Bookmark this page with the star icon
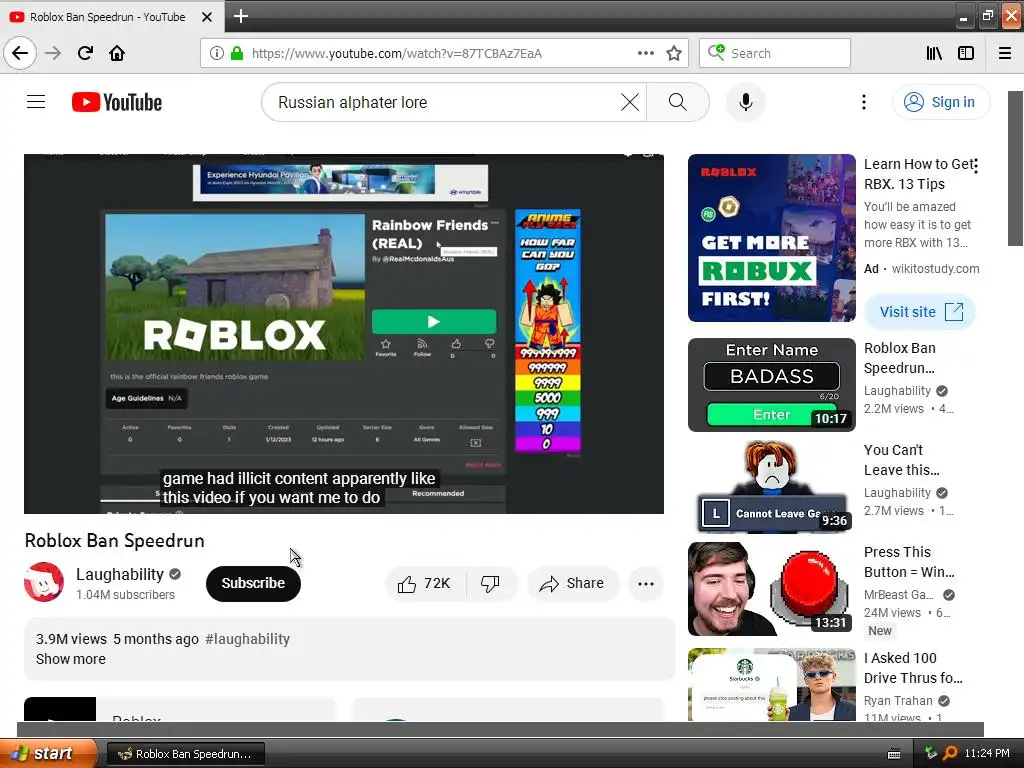 tap(674, 53)
